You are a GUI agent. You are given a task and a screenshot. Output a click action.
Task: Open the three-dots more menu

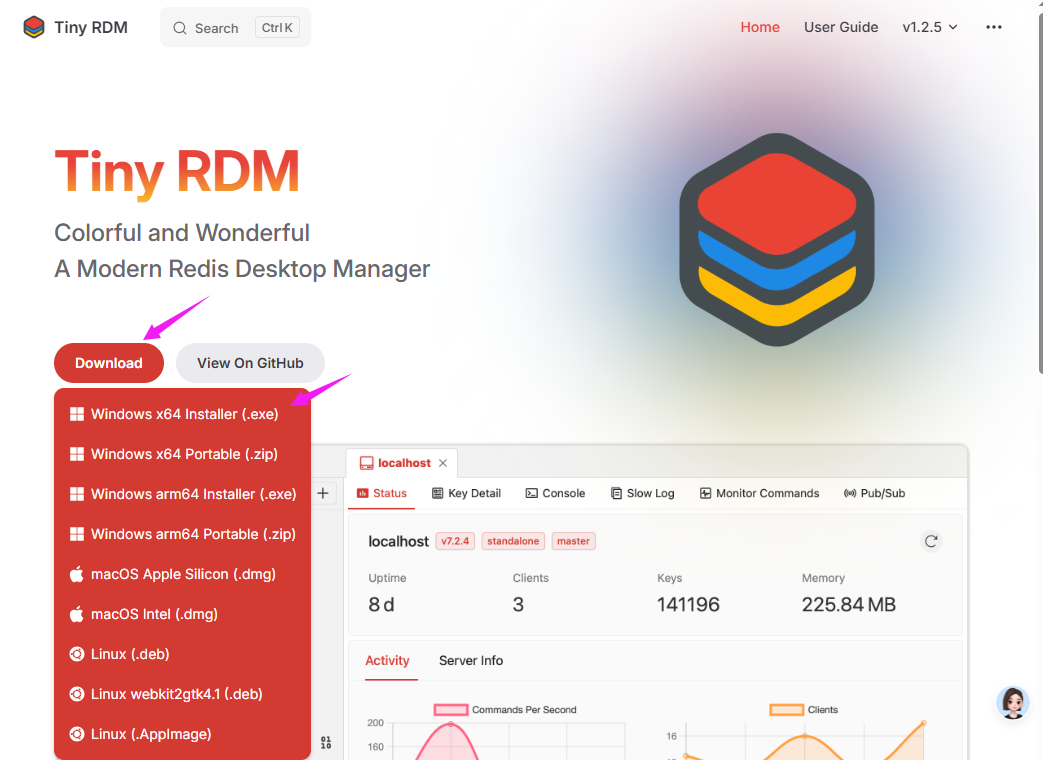click(x=994, y=27)
